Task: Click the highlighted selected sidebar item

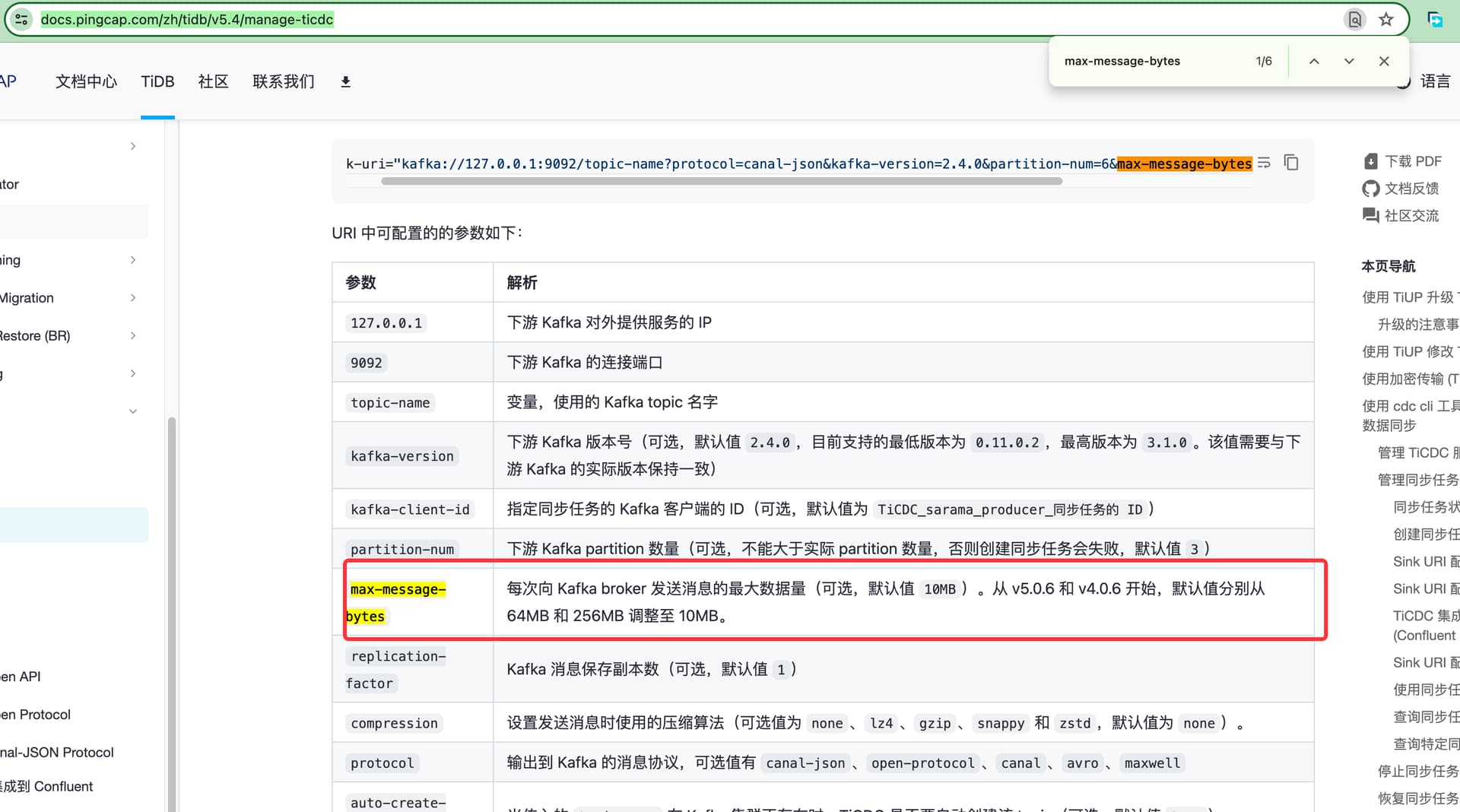Action: (x=74, y=525)
